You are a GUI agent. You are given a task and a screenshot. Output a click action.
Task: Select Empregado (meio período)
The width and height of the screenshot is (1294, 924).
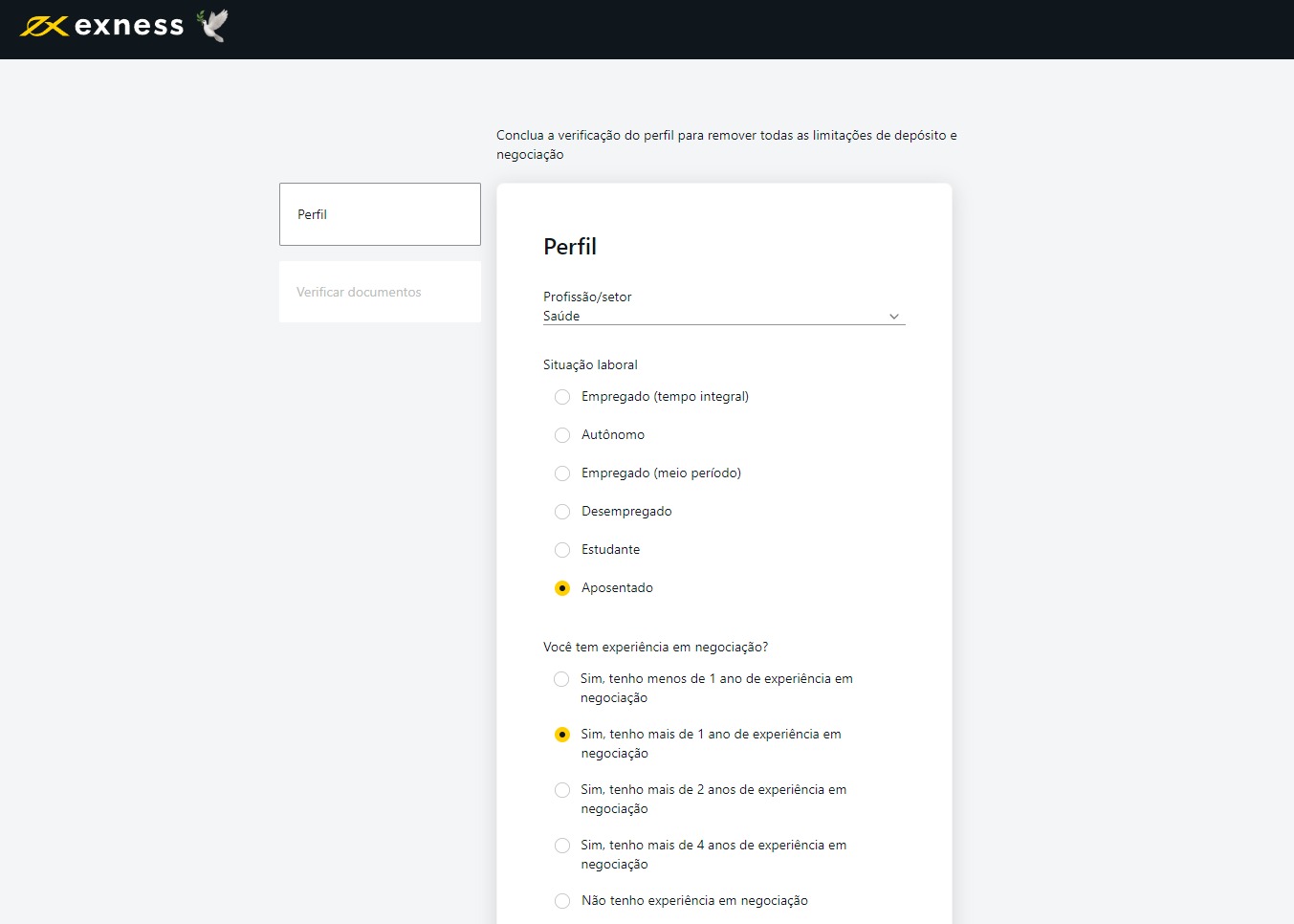pyautogui.click(x=562, y=473)
